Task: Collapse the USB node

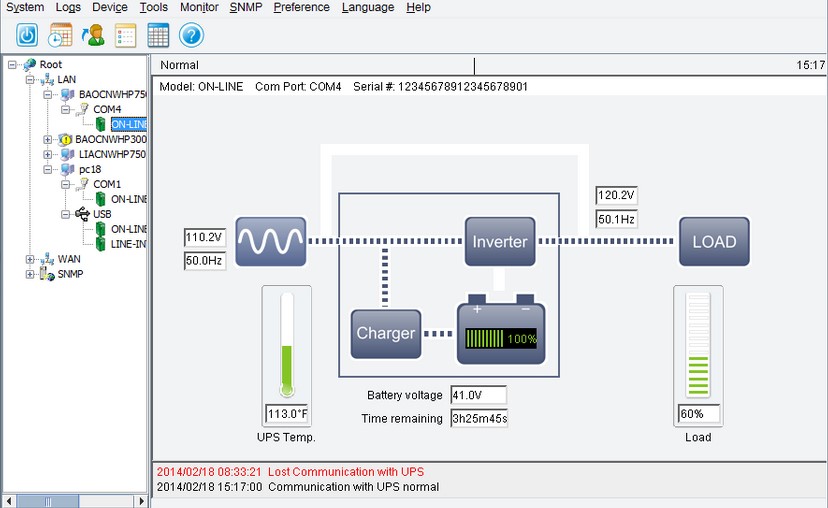Action: (x=65, y=214)
